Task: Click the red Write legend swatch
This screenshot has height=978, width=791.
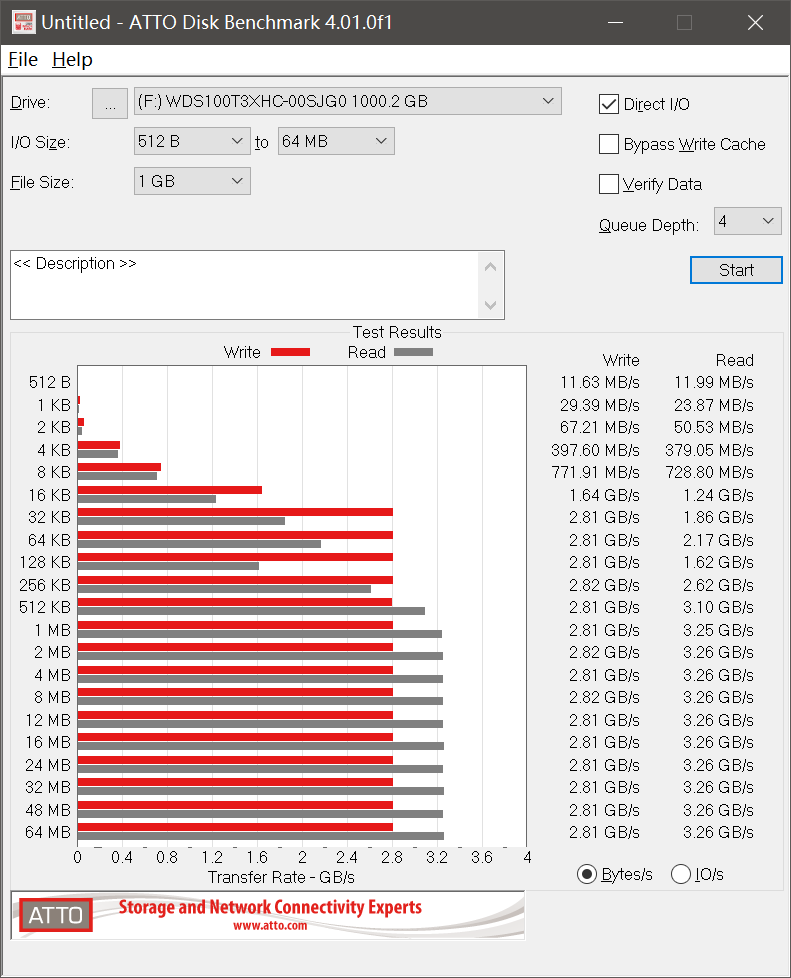Action: (x=290, y=352)
